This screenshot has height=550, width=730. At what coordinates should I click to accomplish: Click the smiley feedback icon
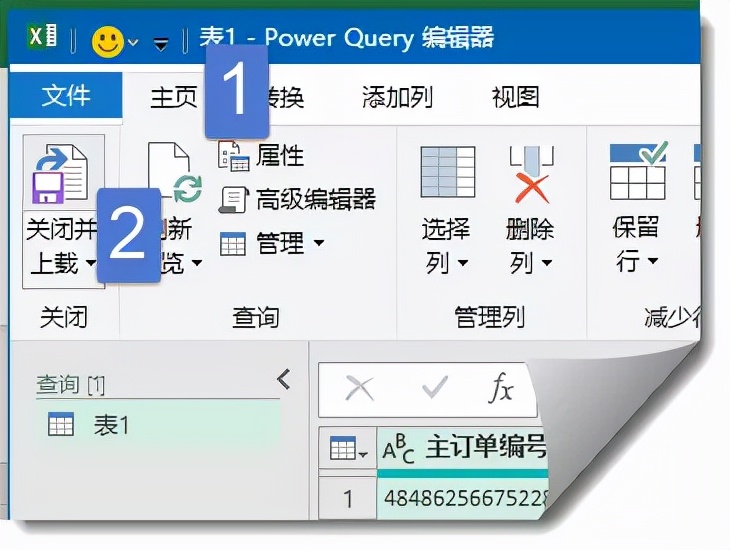point(108,41)
